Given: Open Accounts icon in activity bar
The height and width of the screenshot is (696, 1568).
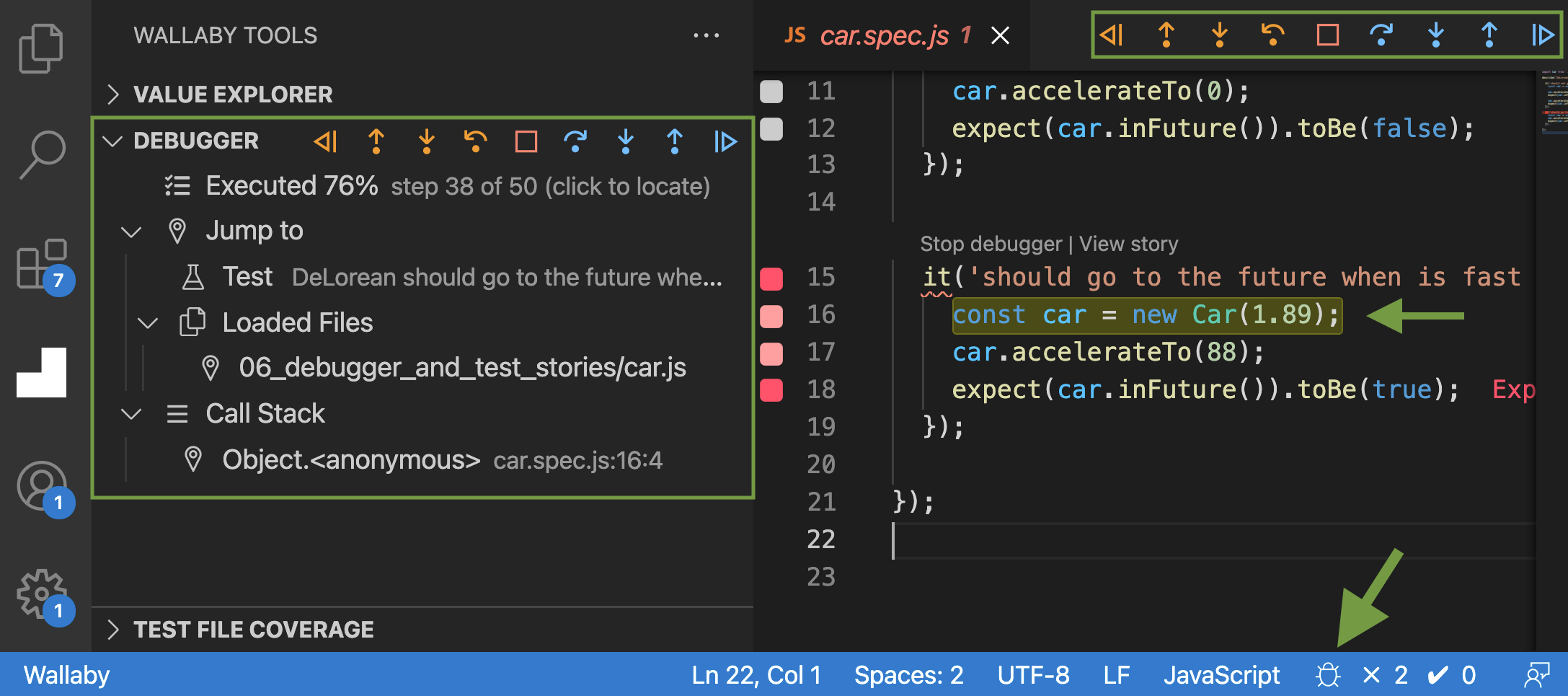Looking at the screenshot, I should point(42,486).
